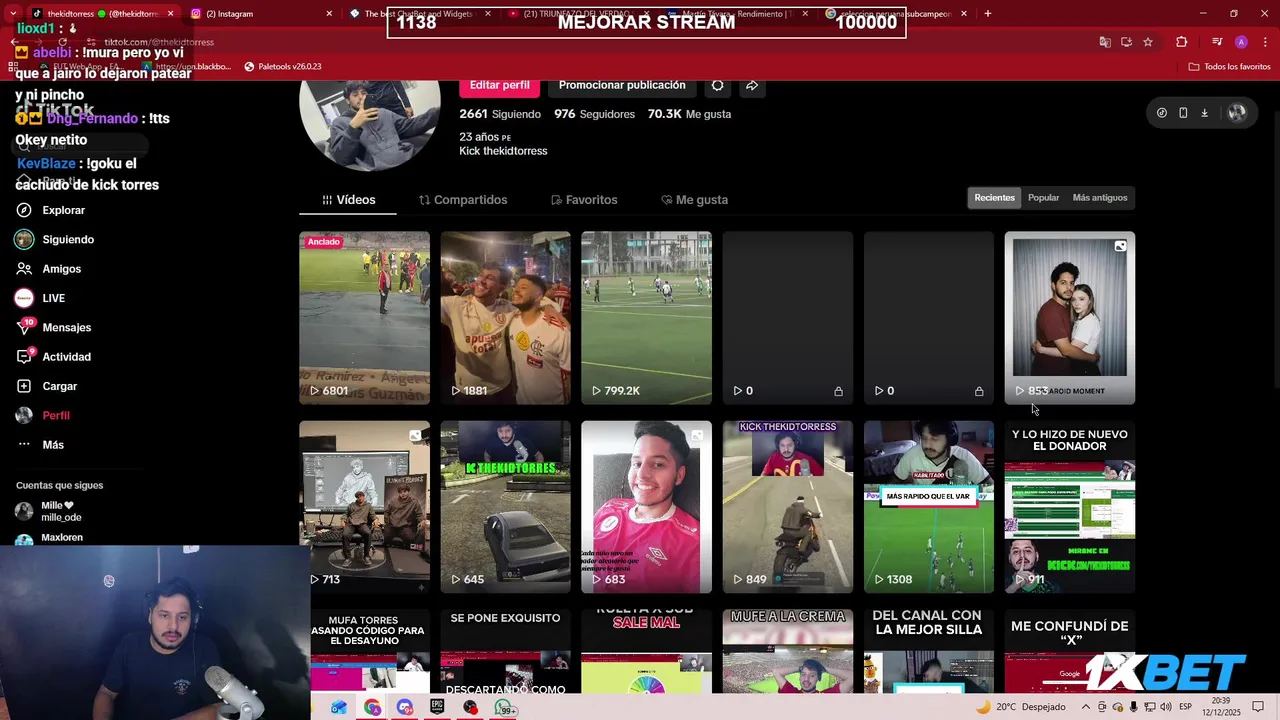Open the 976 Seguidores list

tap(594, 114)
